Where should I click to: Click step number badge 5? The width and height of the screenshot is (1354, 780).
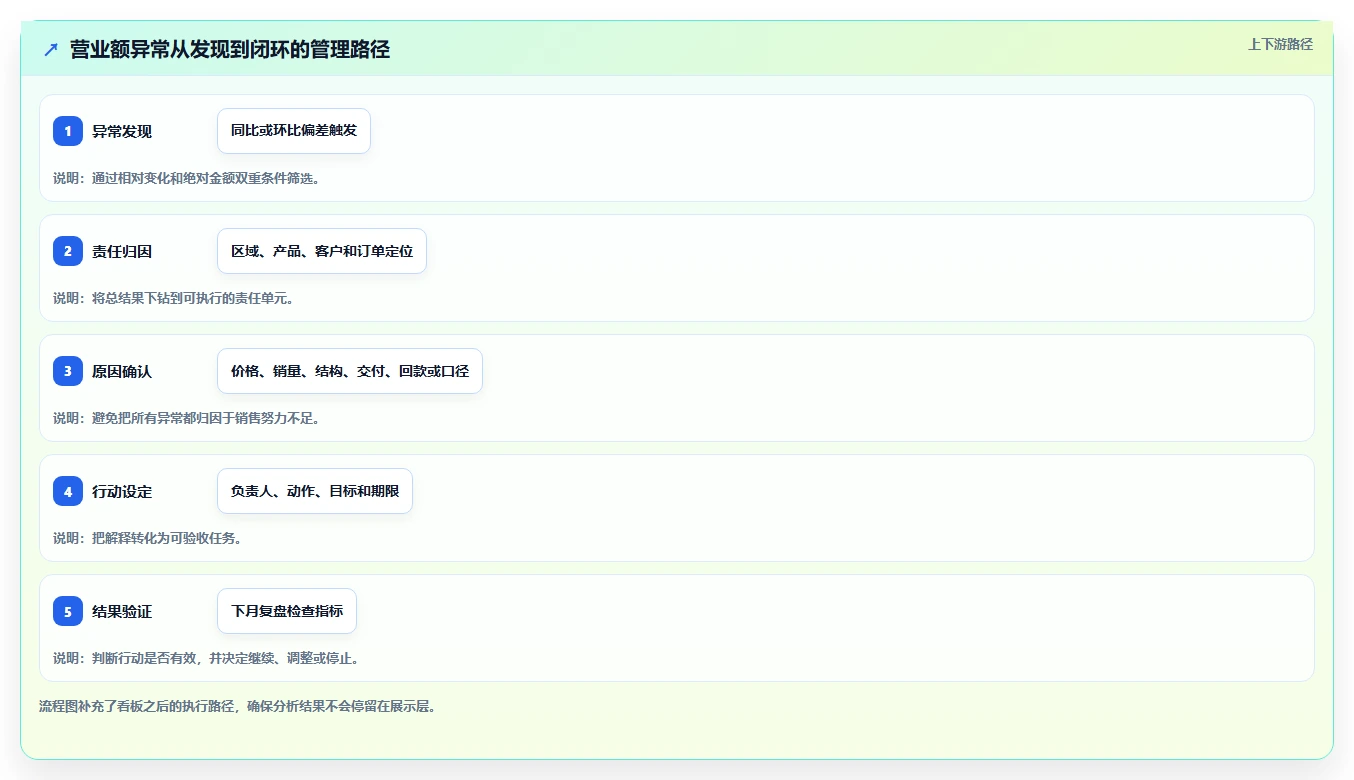[68, 611]
